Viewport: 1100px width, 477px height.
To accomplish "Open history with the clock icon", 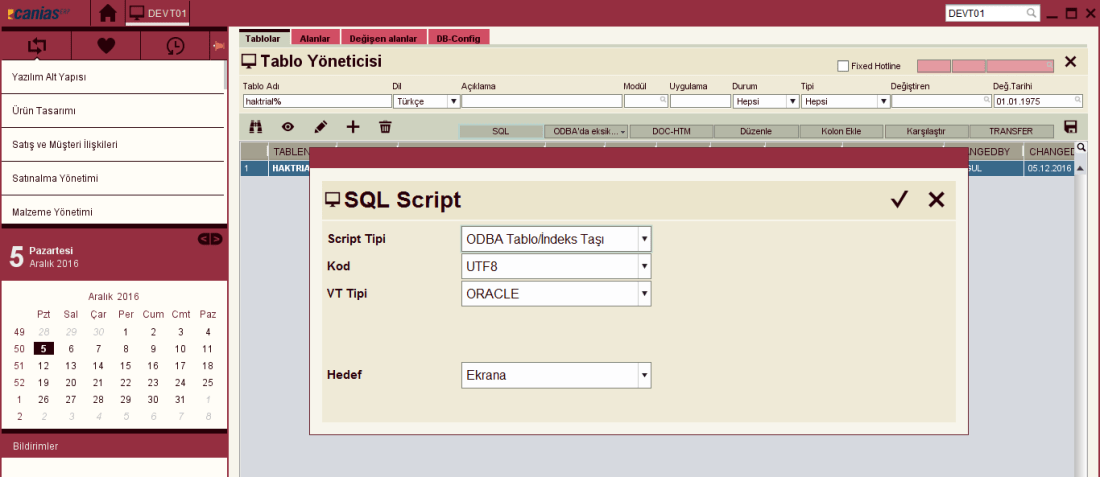I will (x=174, y=46).
